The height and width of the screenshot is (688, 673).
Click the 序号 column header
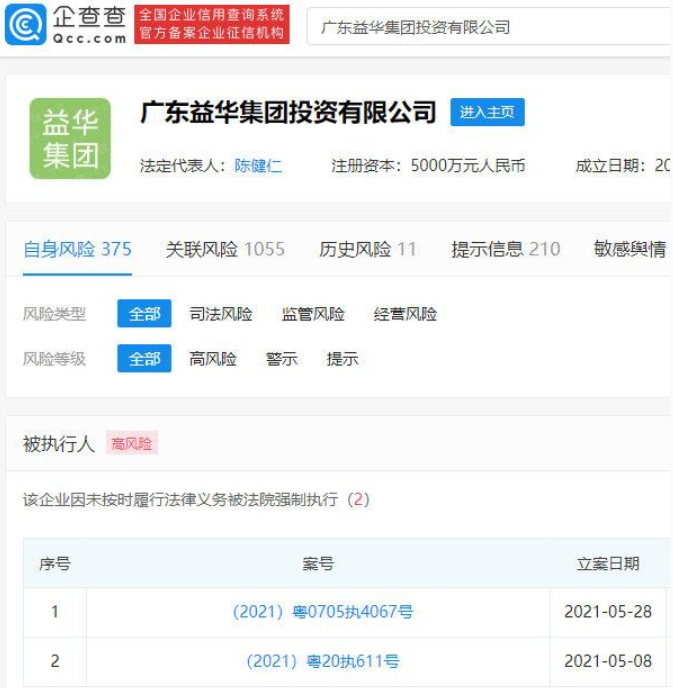[55, 563]
